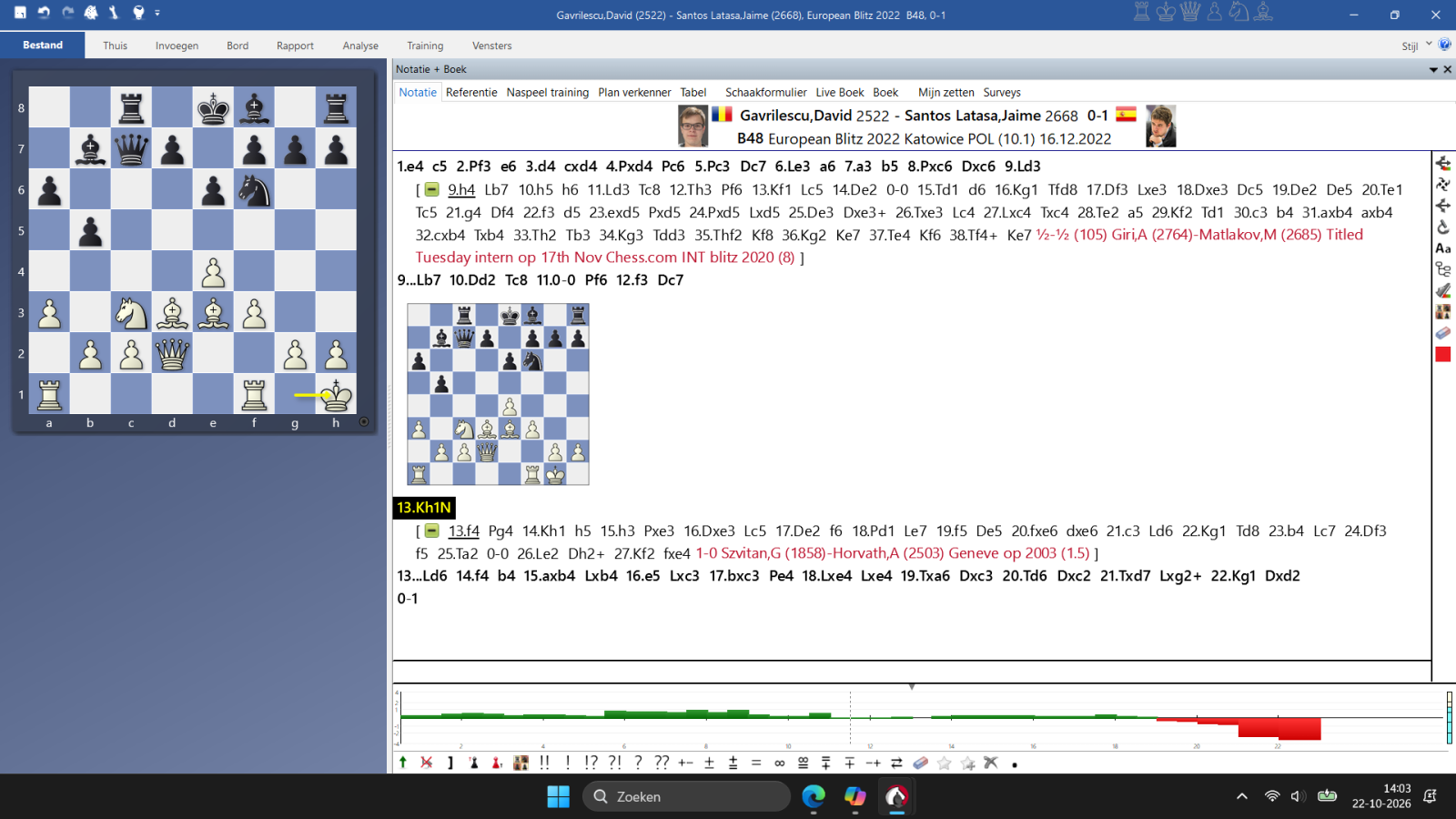Image resolution: width=1456 pixels, height=819 pixels.
Task: Click the Aa text font icon in side toolbar
Action: click(x=1443, y=248)
